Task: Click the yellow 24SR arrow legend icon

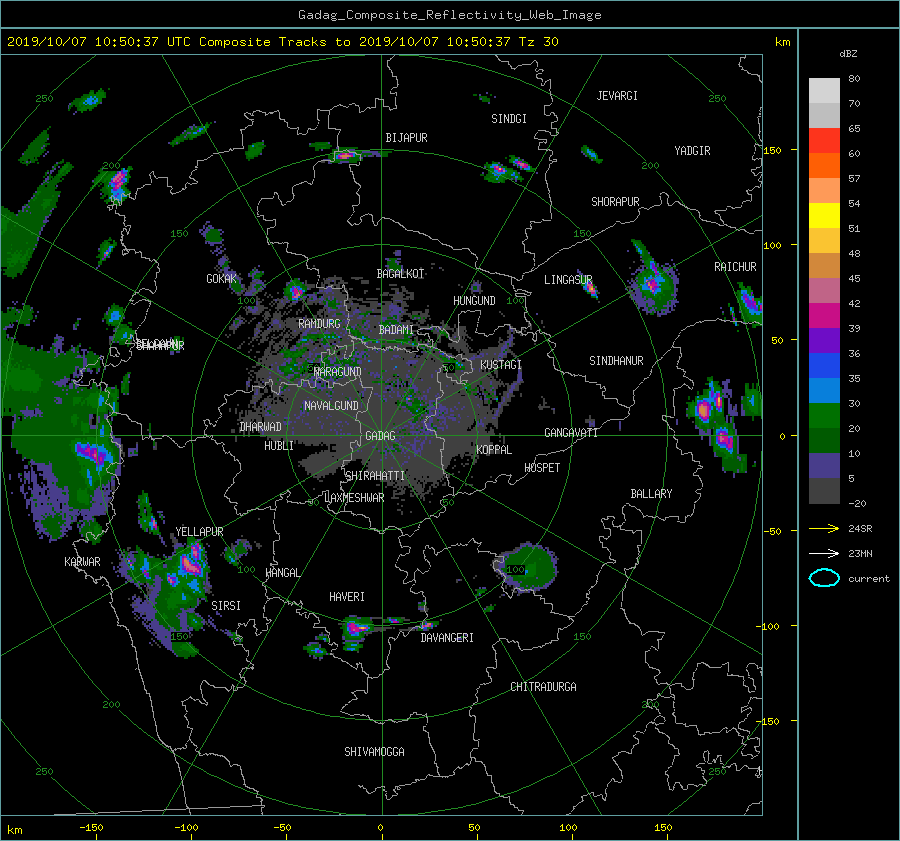Action: 824,528
